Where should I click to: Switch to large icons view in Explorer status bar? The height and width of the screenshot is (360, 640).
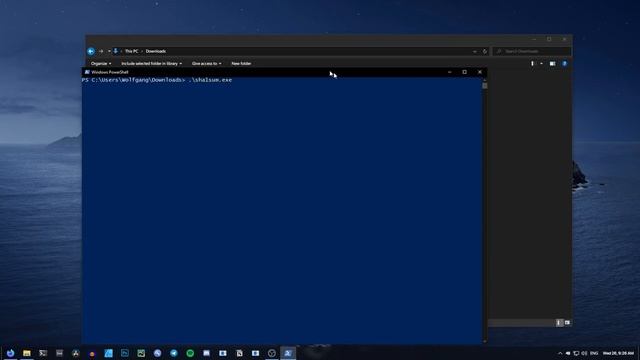[567, 323]
